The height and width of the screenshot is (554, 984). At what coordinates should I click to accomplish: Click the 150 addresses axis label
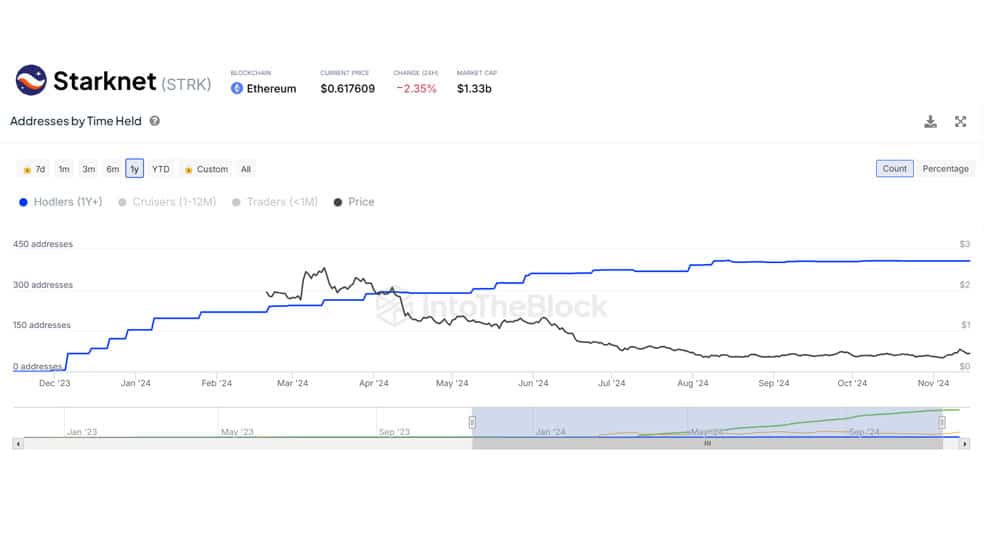(x=41, y=325)
